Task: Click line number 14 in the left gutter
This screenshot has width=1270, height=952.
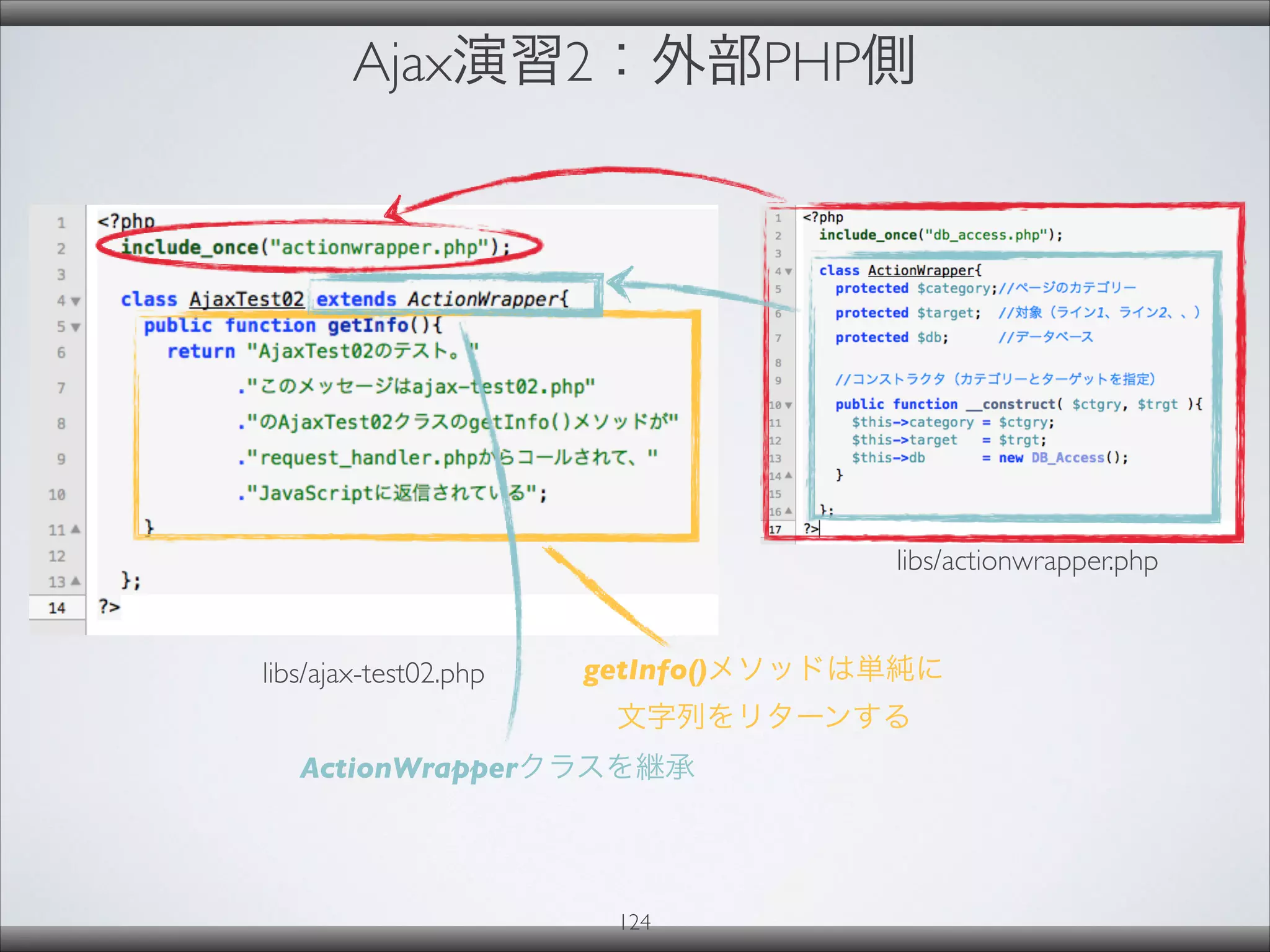Action: coord(57,608)
